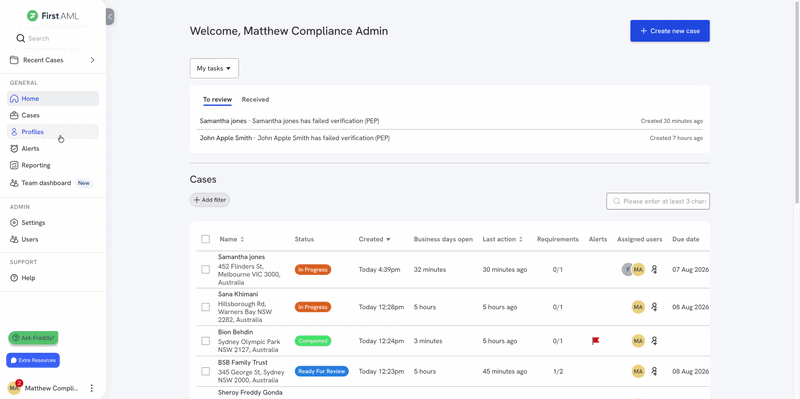
Task: Click the assign-user icon in BSB Family Trust row
Action: tap(655, 371)
